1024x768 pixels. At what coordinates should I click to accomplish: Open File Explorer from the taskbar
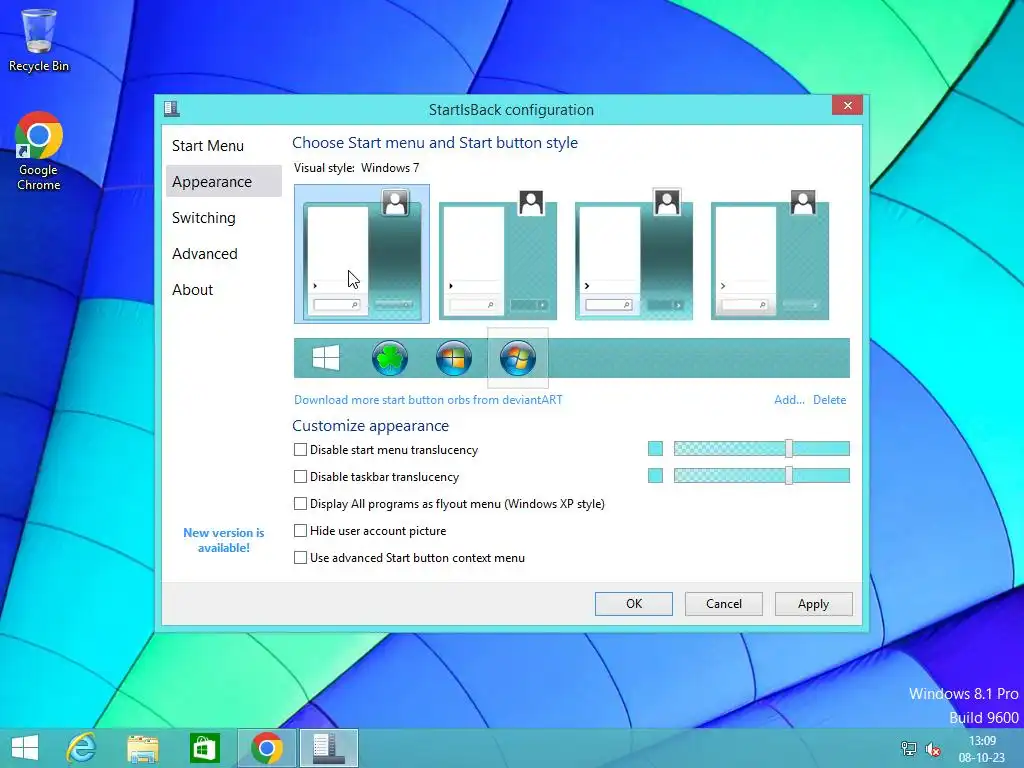[142, 748]
